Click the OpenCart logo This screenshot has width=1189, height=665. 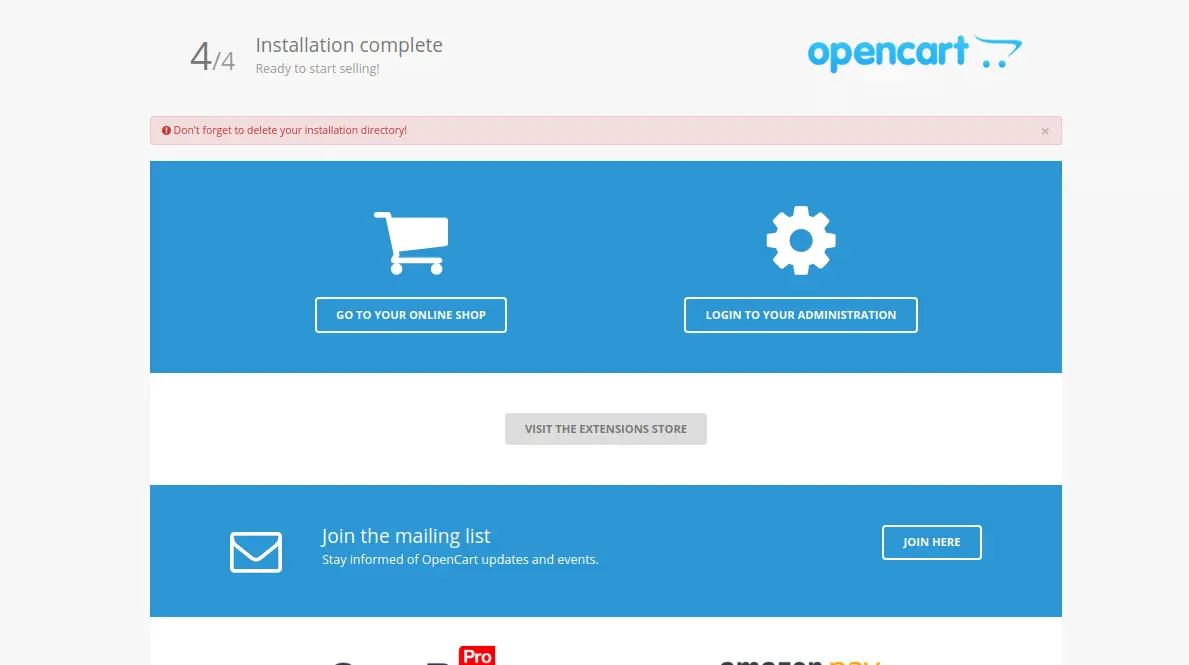click(x=914, y=53)
